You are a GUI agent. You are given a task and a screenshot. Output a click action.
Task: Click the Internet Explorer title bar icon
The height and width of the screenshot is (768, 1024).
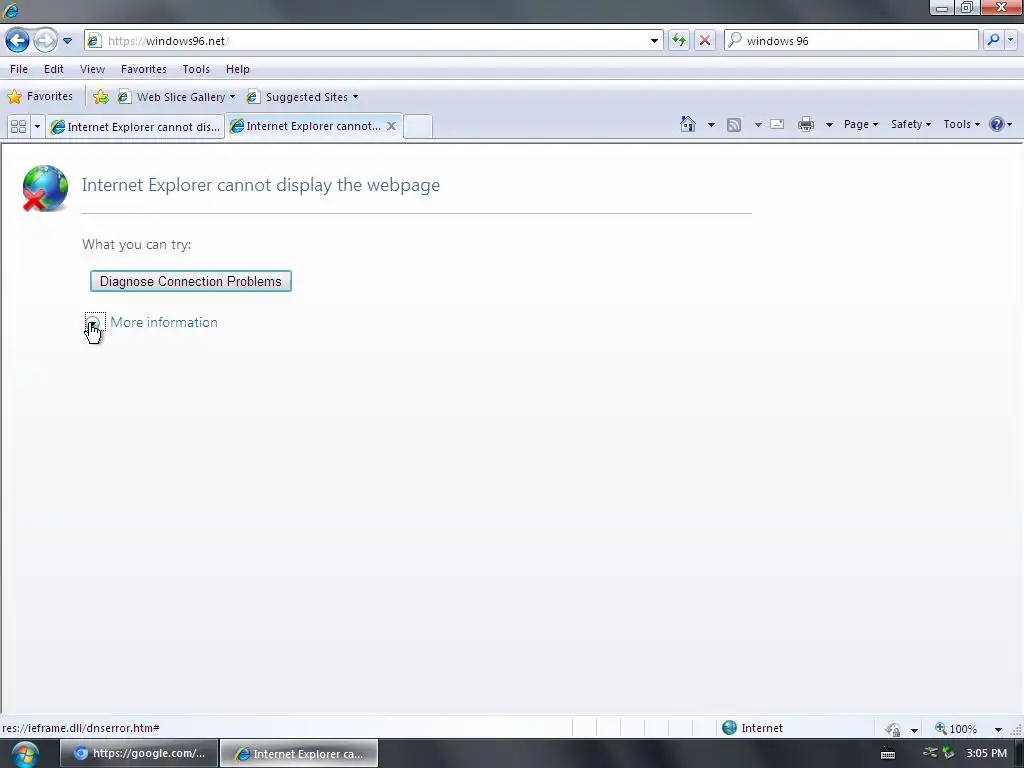coord(10,10)
